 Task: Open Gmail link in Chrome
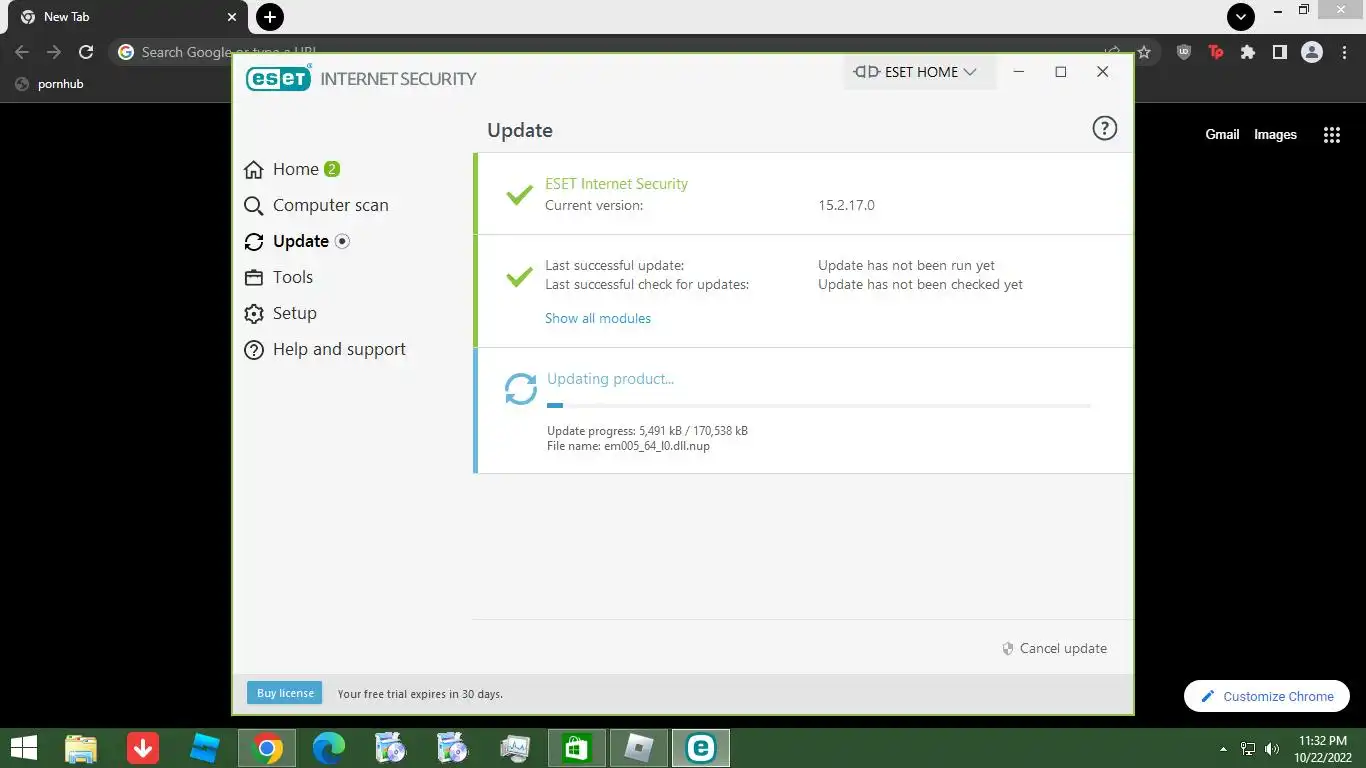[1222, 135]
